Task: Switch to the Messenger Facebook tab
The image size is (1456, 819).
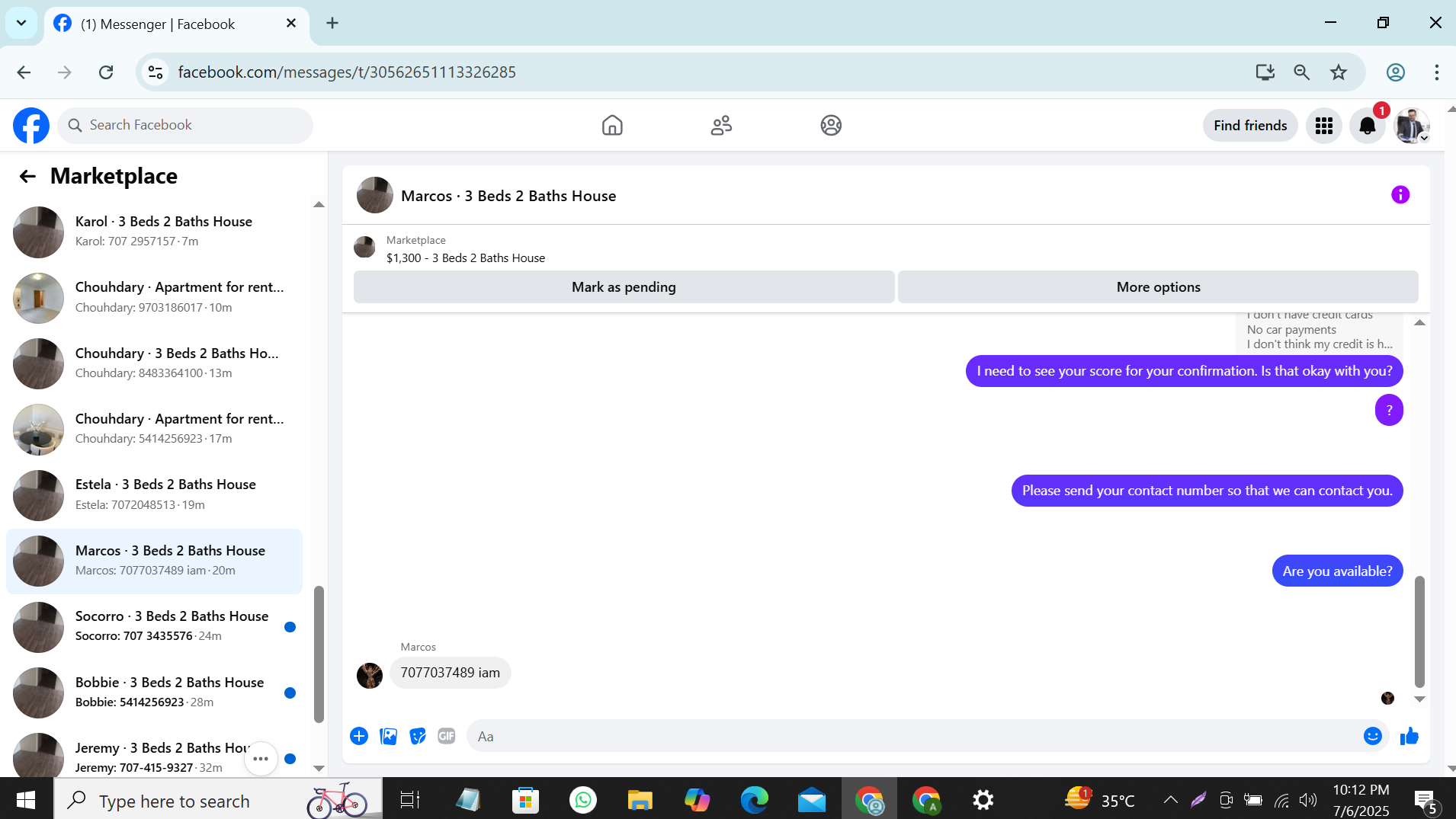Action: (x=177, y=24)
